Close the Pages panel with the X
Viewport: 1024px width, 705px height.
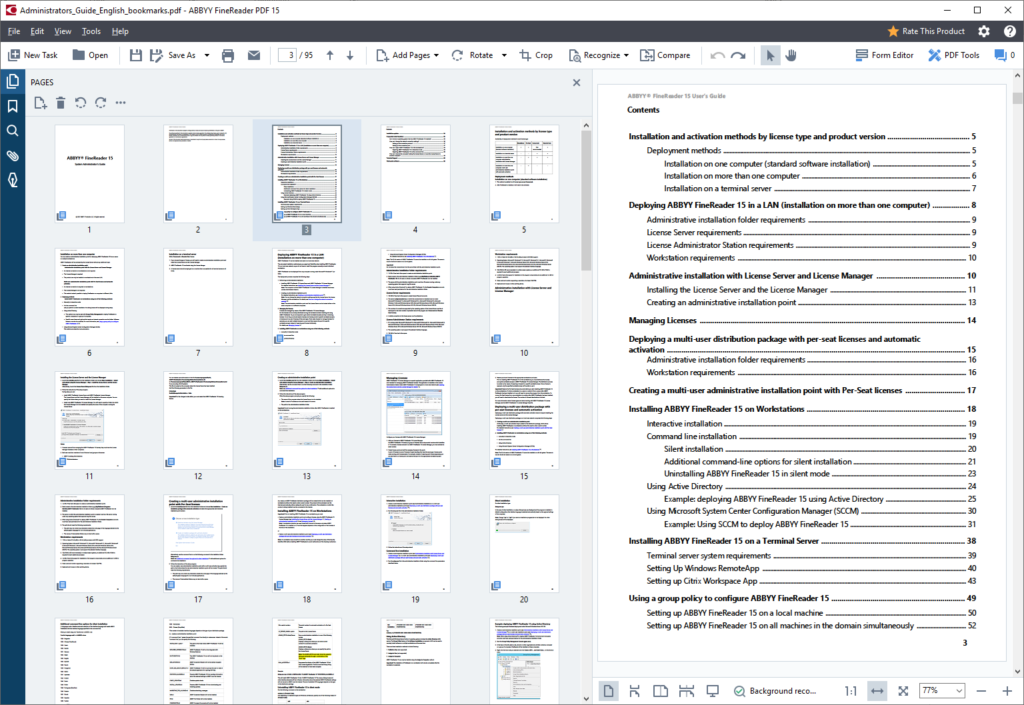point(577,82)
